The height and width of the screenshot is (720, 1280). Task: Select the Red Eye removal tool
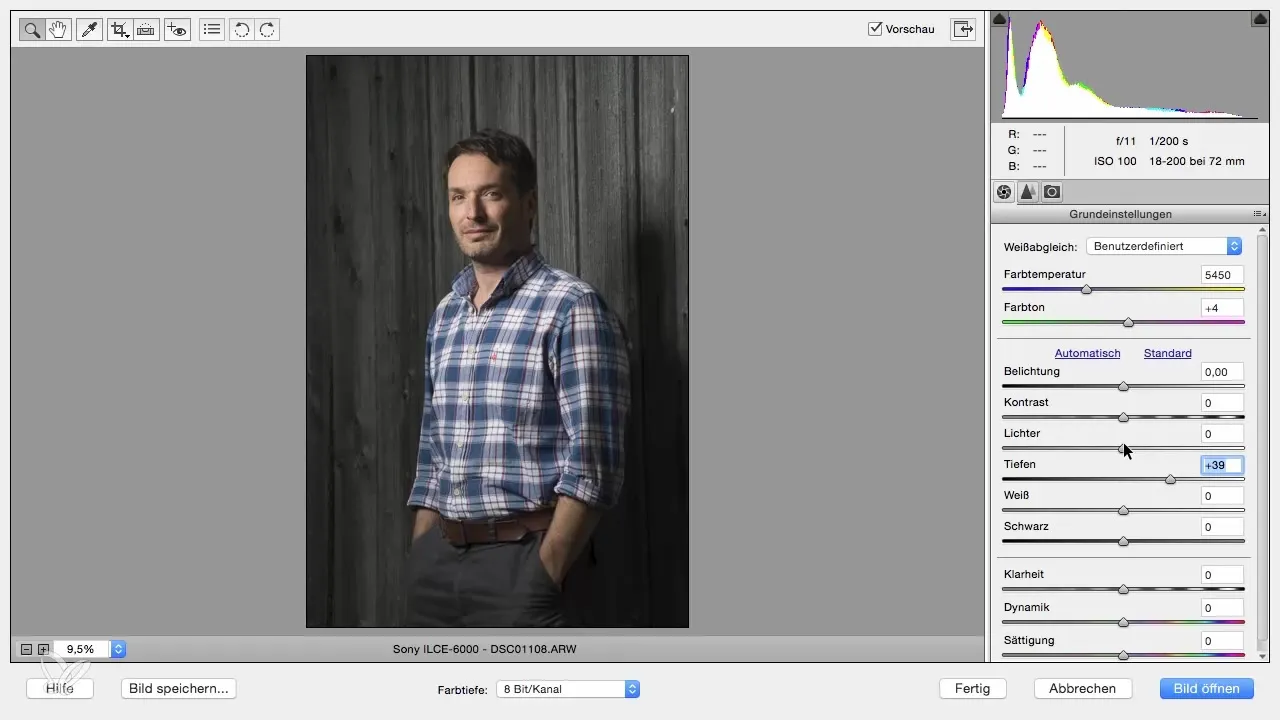pyautogui.click(x=178, y=30)
